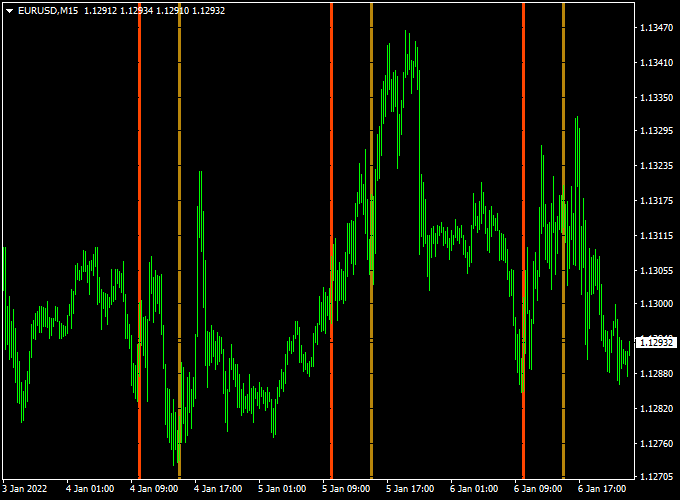Open the chart menu triangle beside EURUSD,M15
Screen dimensions: 680x500
click(9, 11)
